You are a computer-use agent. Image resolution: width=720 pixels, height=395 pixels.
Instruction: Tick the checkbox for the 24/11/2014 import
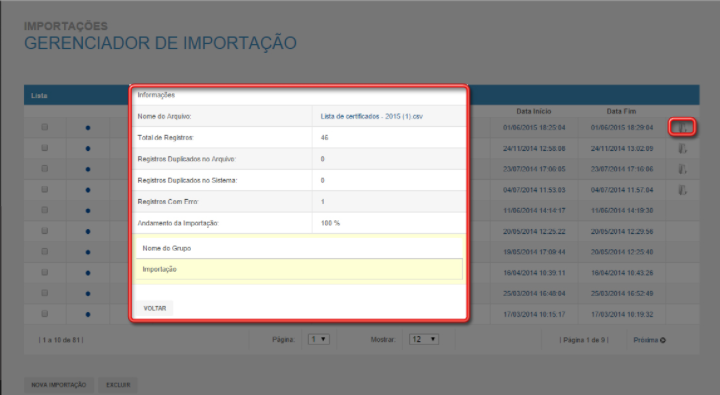45,147
